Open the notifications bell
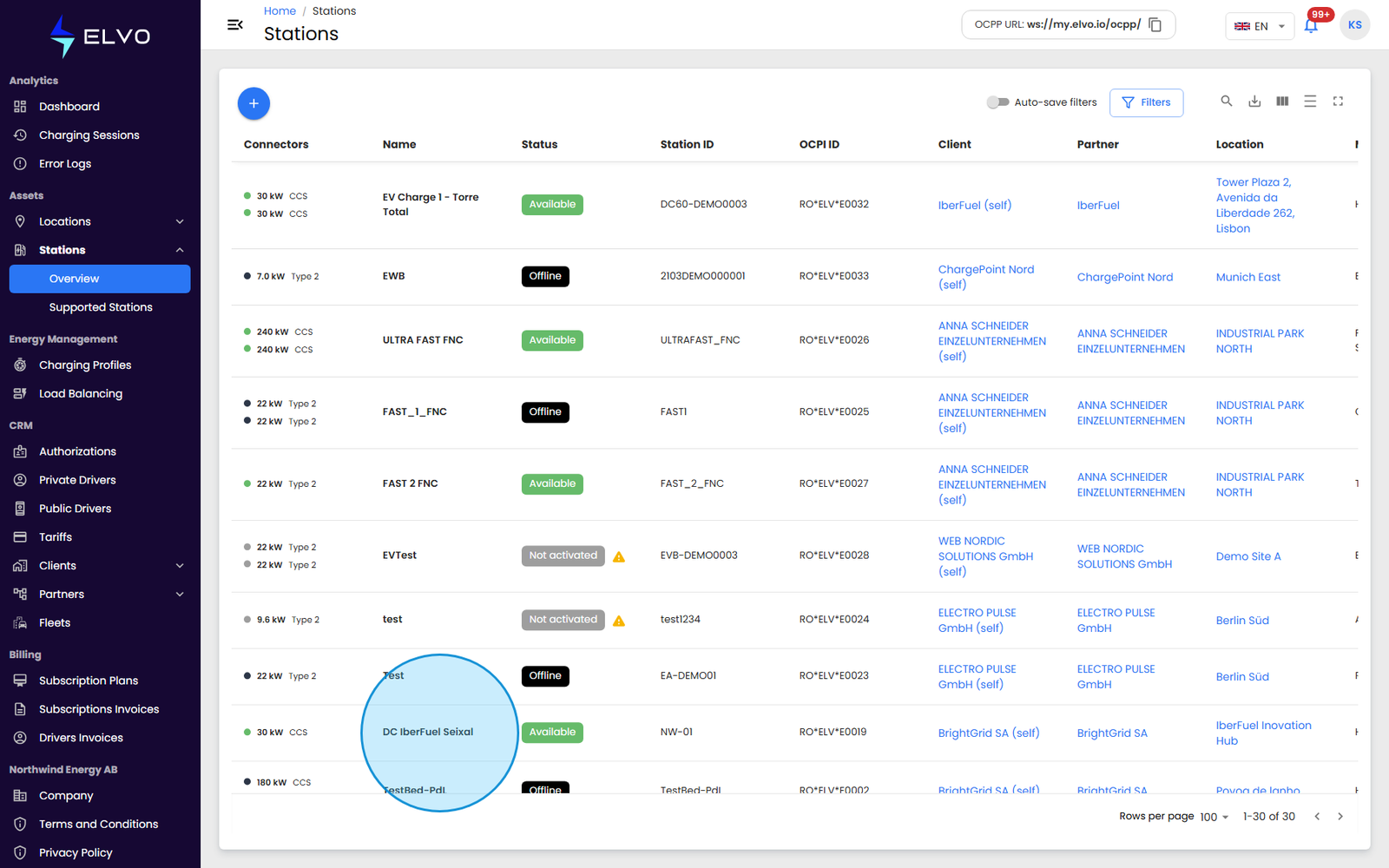The height and width of the screenshot is (868, 1389). (1311, 25)
